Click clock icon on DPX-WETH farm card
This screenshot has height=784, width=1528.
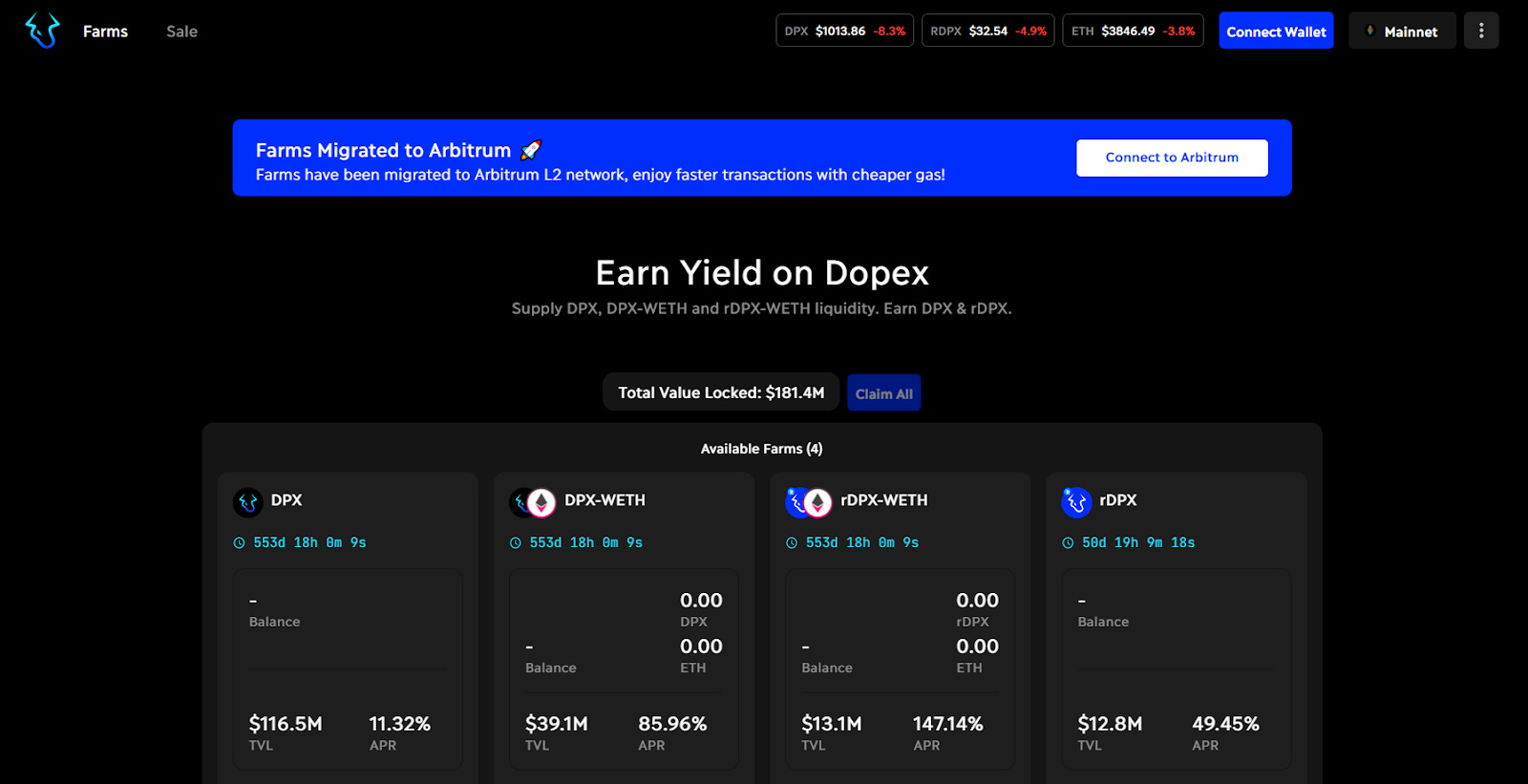coord(515,542)
